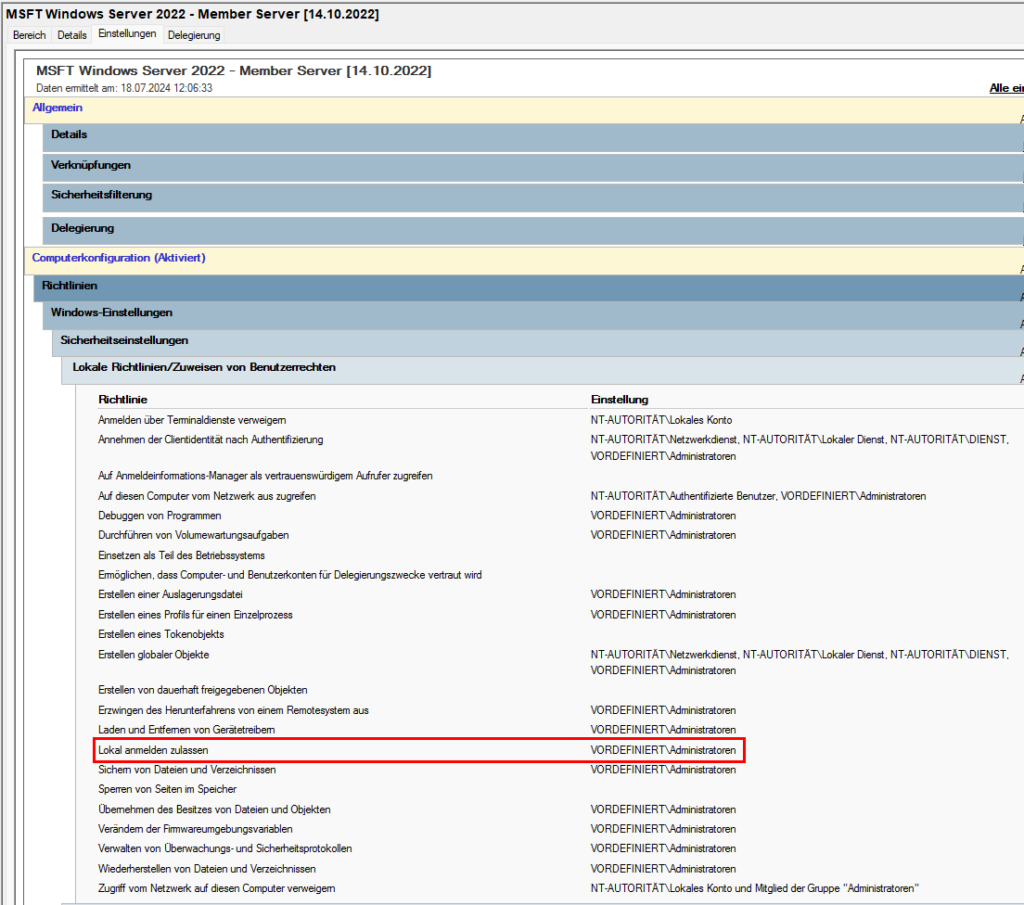Select 'Erstellen eines Profils für einen Einzelprozess'
Screen dimensions: 1024x905
click(195, 614)
